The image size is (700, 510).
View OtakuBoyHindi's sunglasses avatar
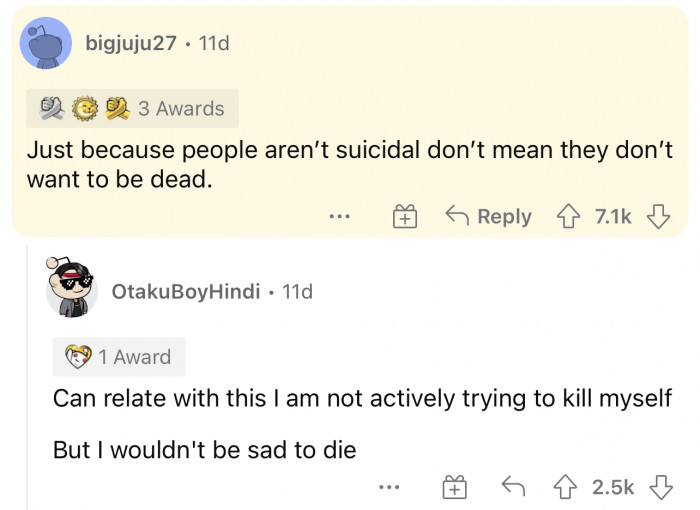coord(71,288)
